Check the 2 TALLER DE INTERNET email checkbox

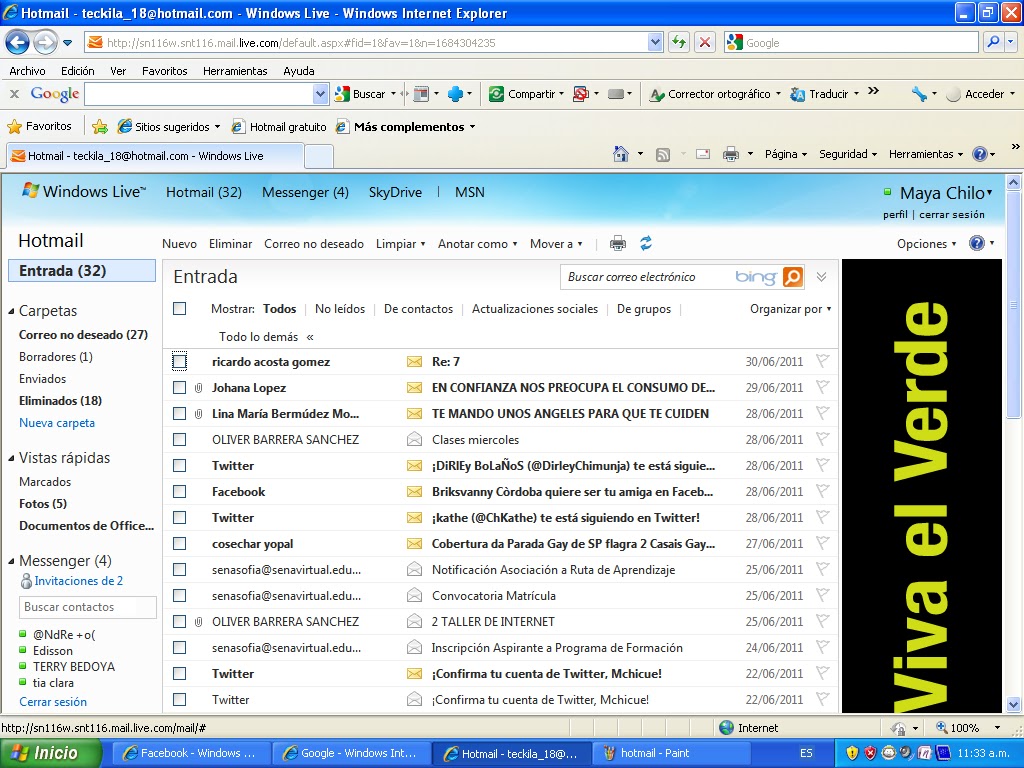pyautogui.click(x=180, y=622)
